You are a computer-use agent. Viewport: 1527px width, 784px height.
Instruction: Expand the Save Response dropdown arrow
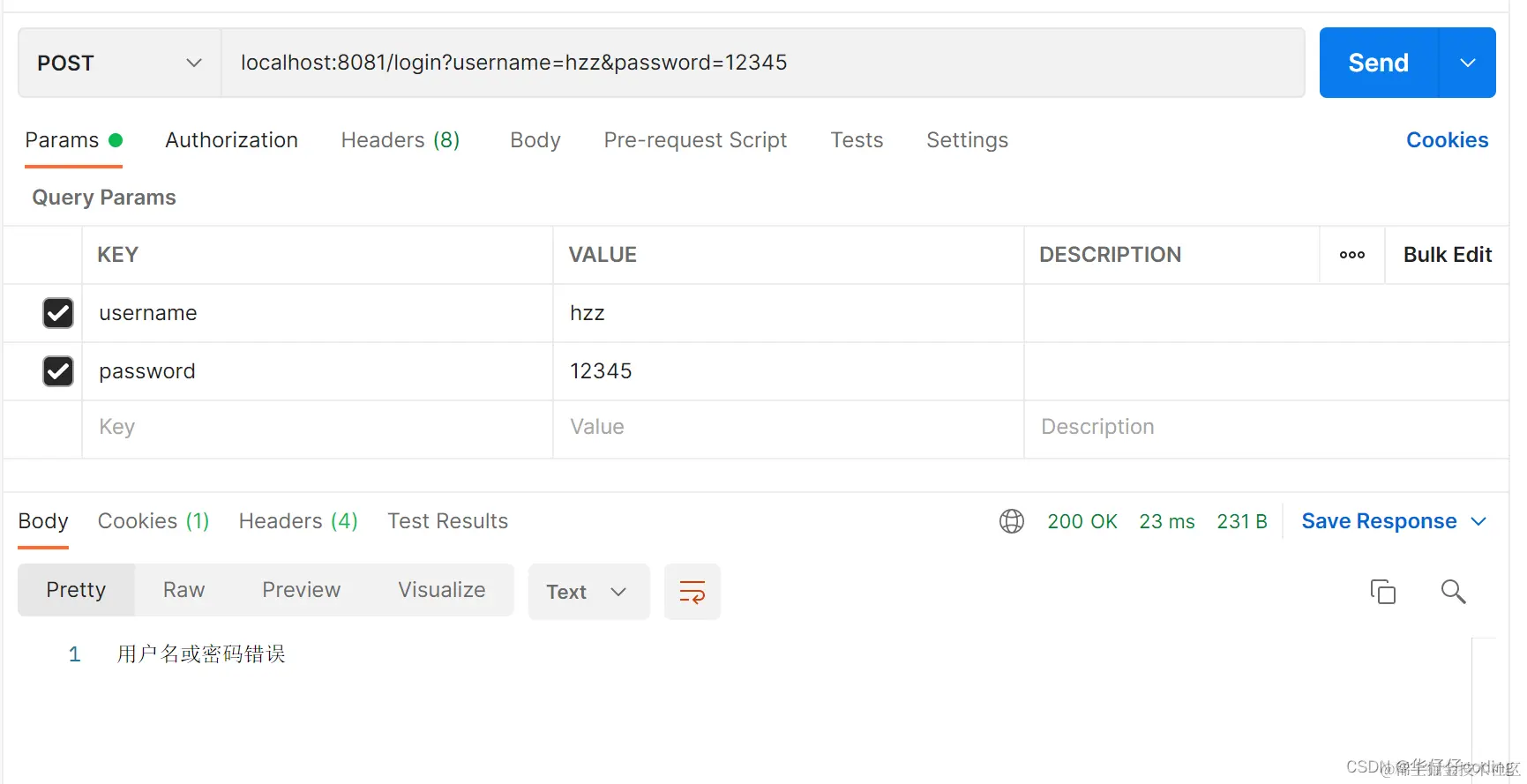click(x=1478, y=521)
